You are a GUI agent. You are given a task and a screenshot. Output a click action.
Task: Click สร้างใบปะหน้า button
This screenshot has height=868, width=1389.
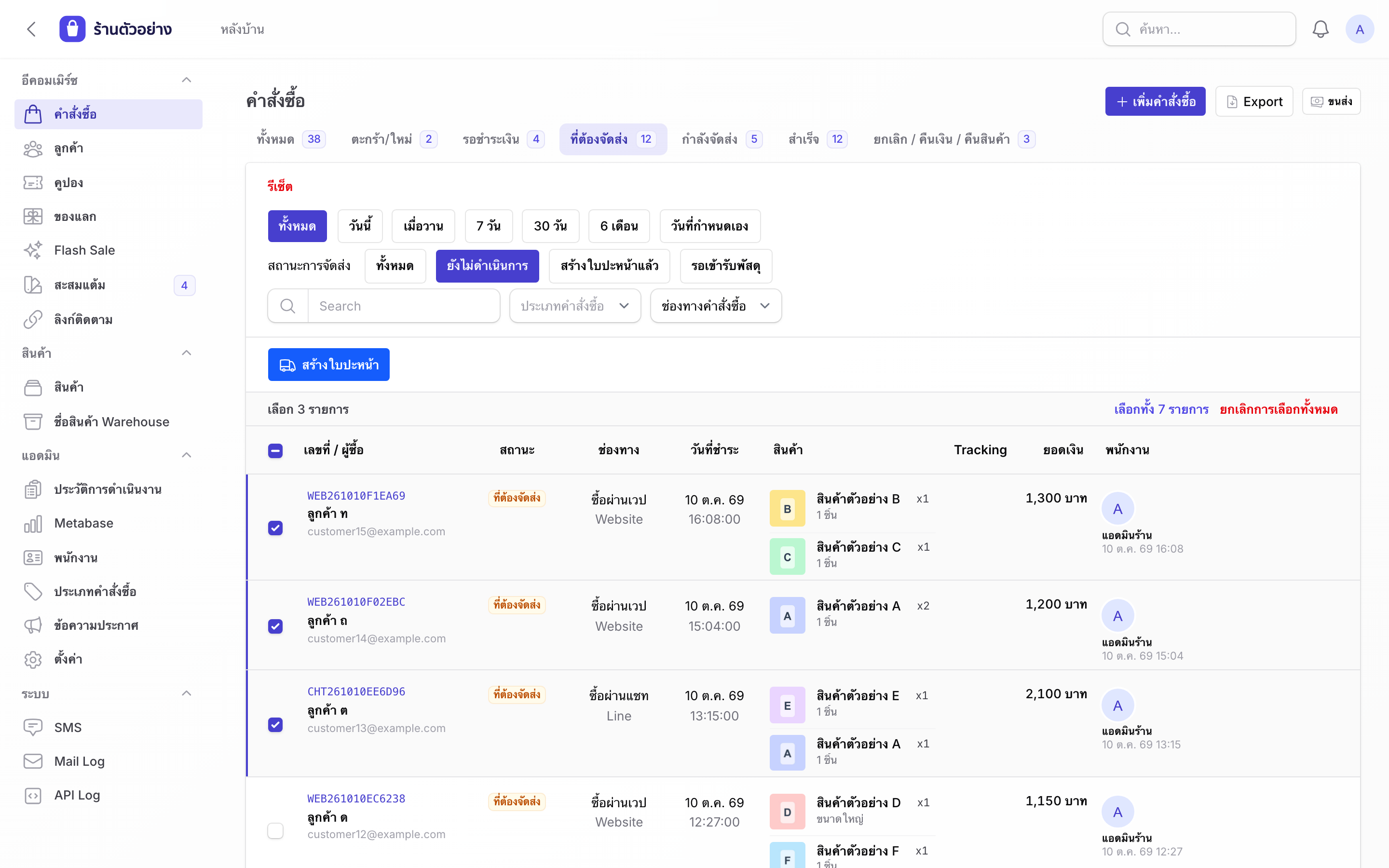tap(329, 365)
